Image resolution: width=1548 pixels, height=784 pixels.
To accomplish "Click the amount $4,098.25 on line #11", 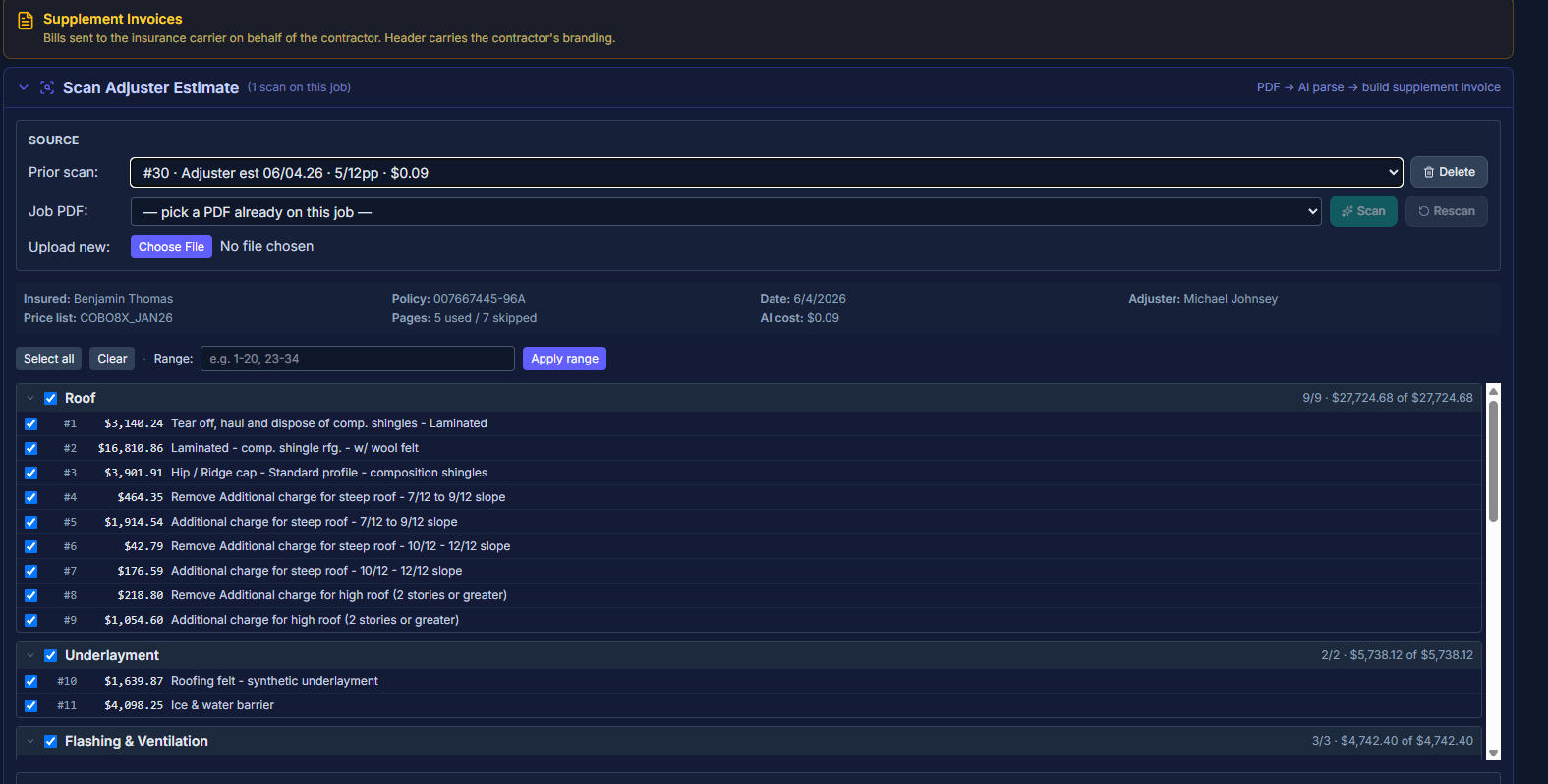I will click(134, 705).
